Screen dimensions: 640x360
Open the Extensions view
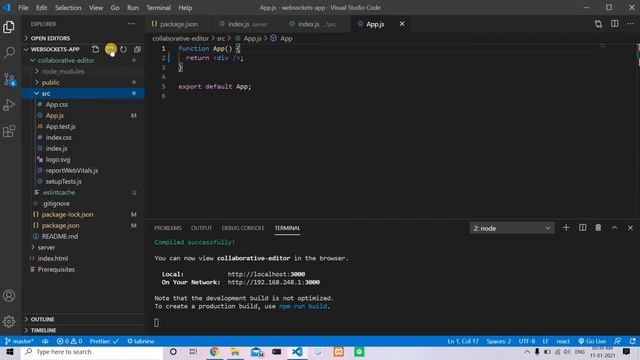tap(9, 131)
